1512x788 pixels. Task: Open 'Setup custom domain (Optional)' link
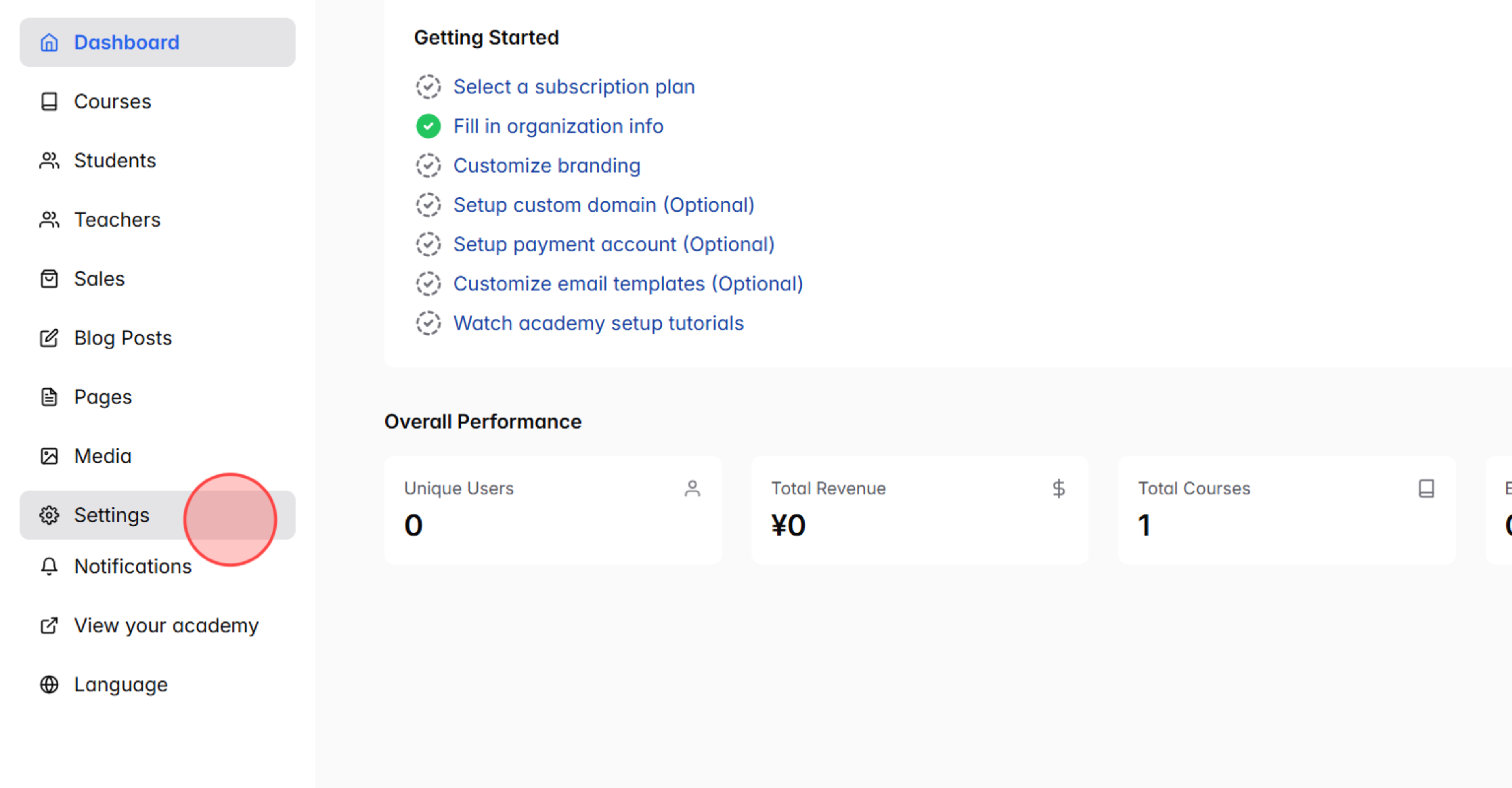tap(603, 205)
